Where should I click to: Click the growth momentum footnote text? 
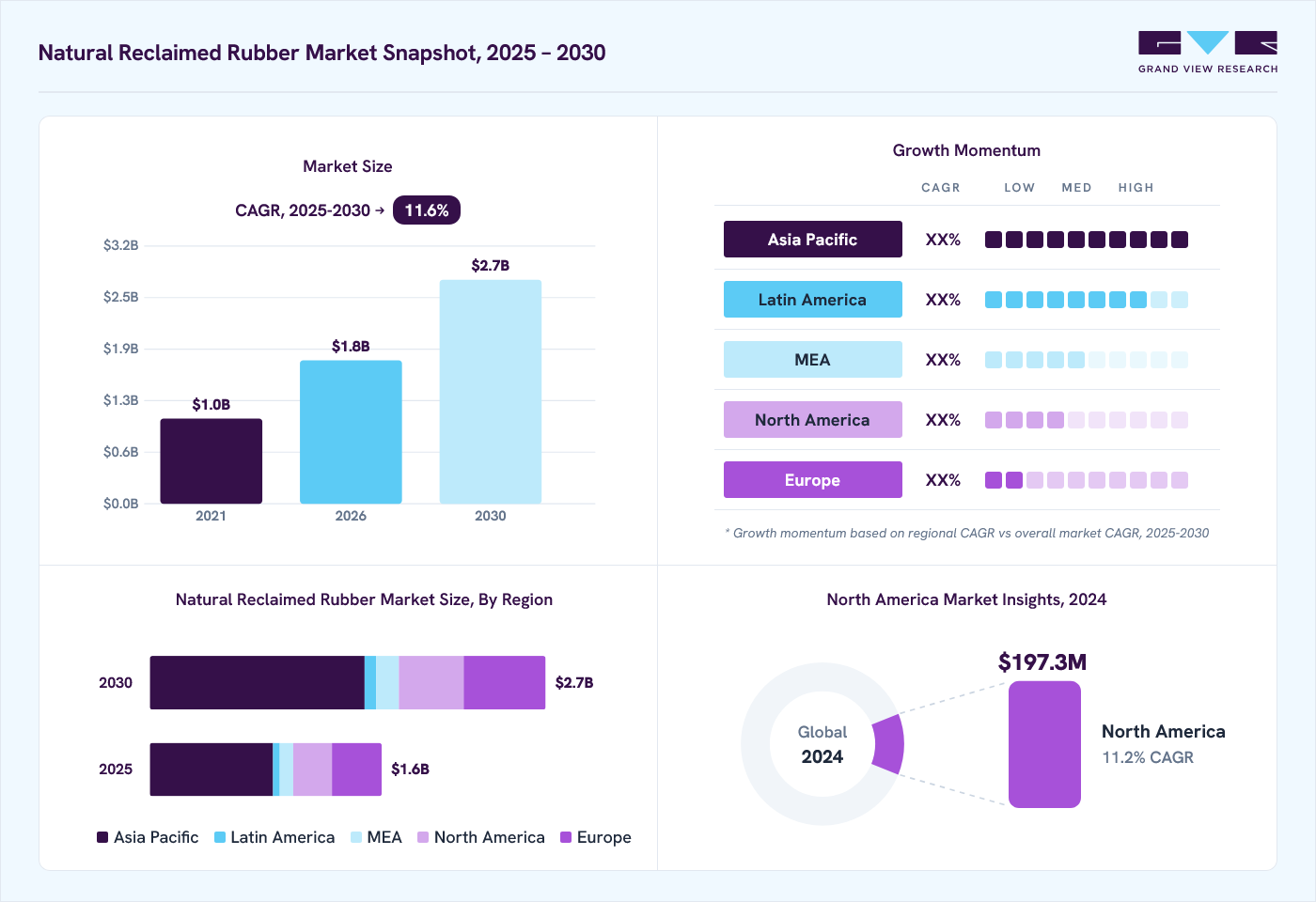coord(967,533)
